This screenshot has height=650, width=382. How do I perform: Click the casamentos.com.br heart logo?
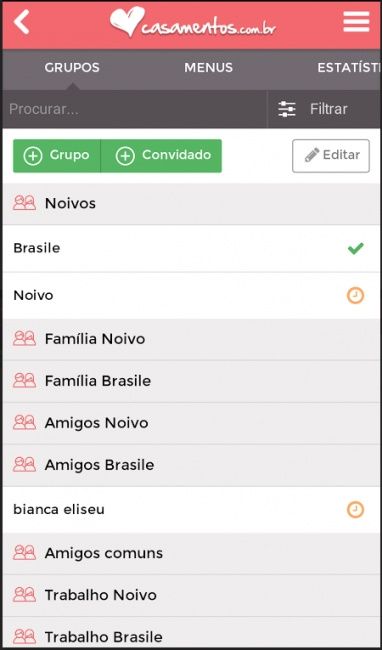click(193, 22)
